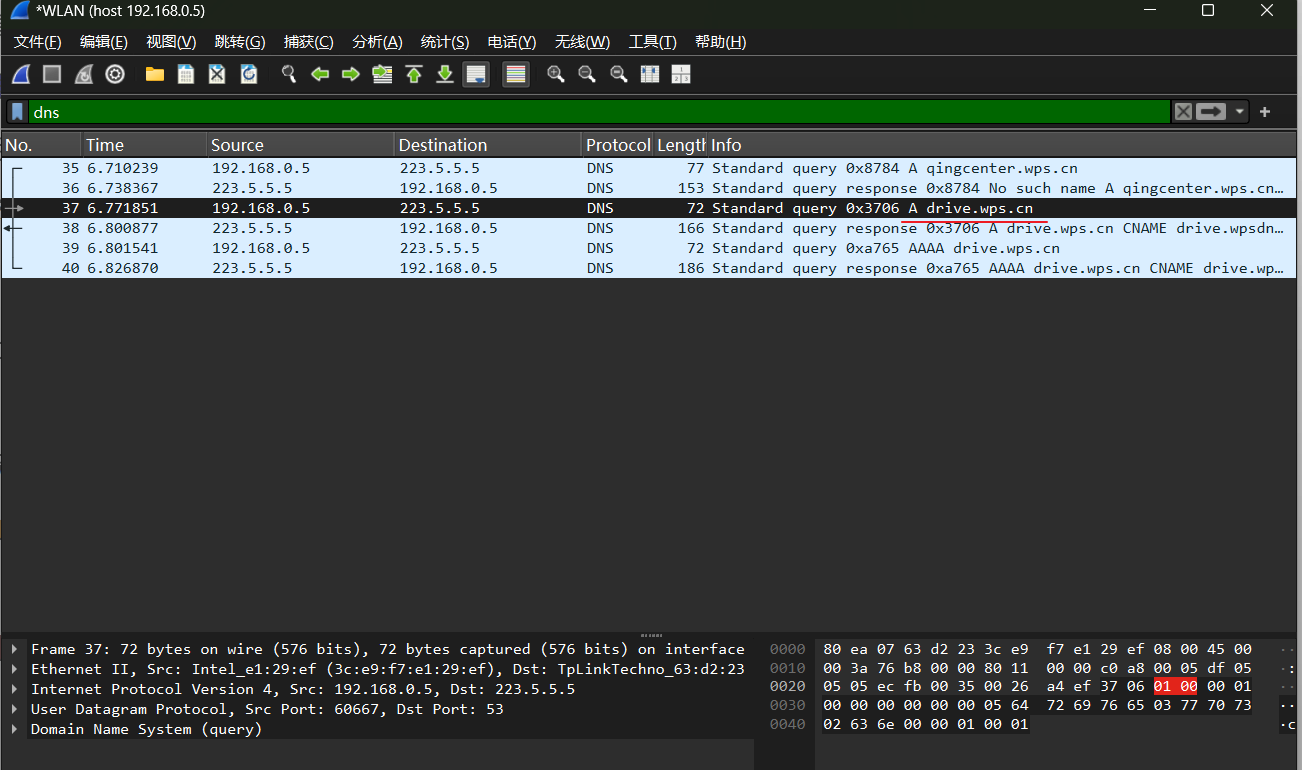Screen dimensions: 1302x770
Task: Sort packets by the No. column
Action: click(41, 145)
